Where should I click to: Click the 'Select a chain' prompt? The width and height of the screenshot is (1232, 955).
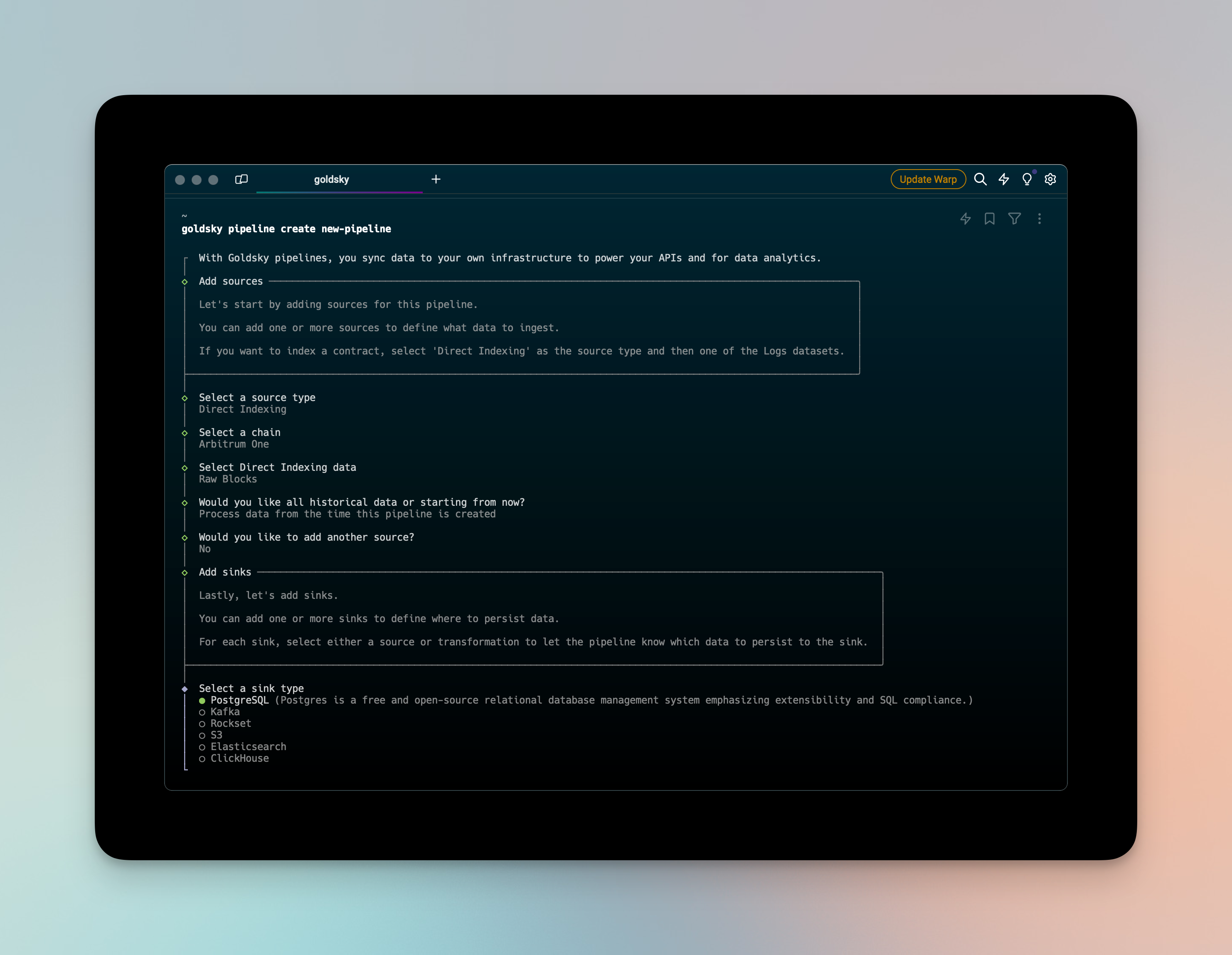240,433
